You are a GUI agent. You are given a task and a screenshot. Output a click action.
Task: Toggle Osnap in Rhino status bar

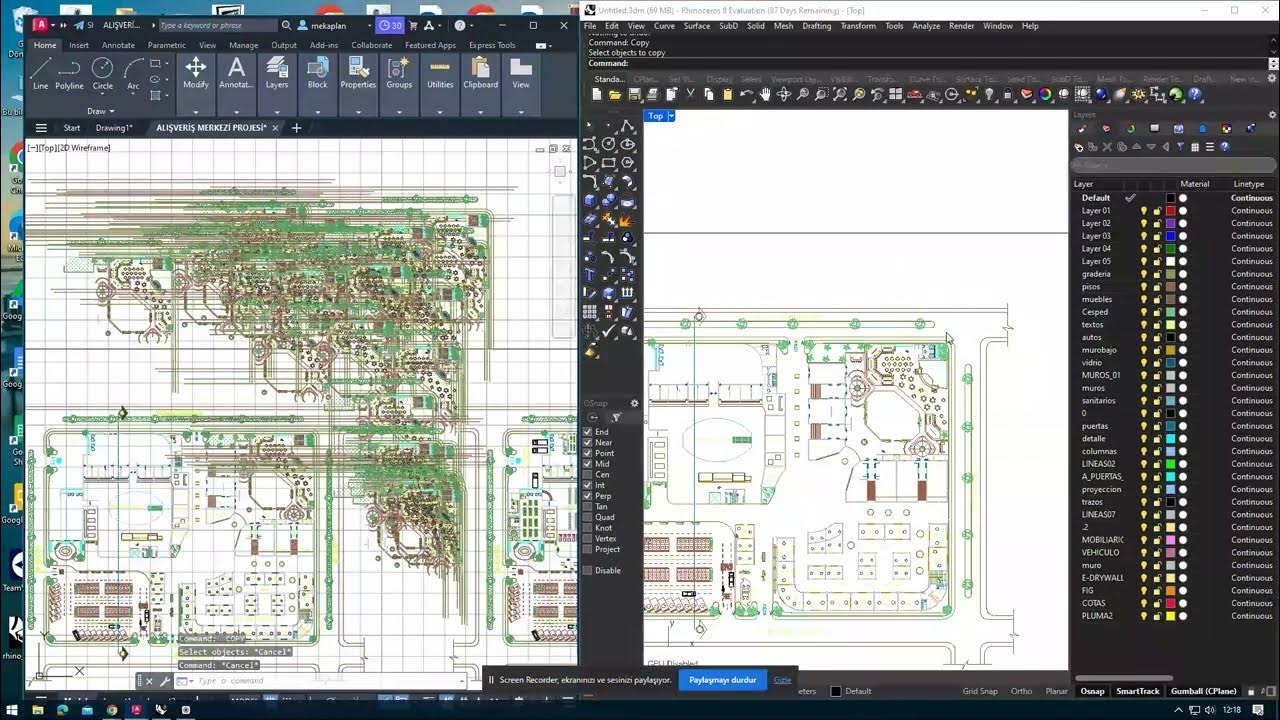(x=1092, y=691)
